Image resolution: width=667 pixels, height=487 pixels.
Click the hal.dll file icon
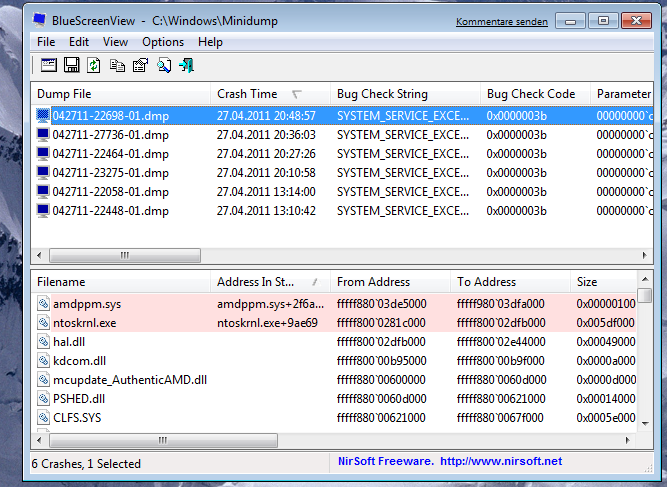pos(43,342)
